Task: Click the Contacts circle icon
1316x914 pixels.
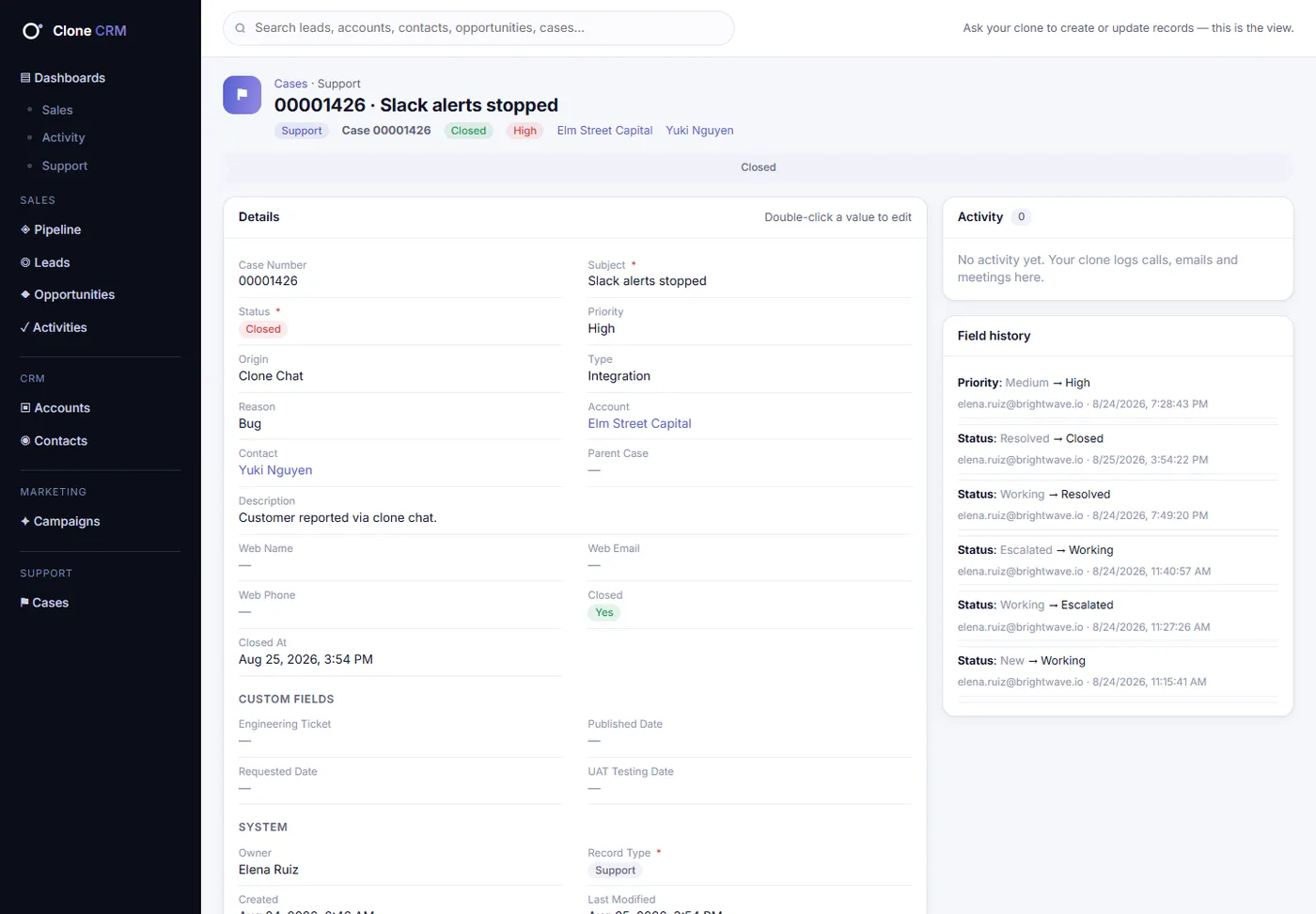Action: click(25, 441)
